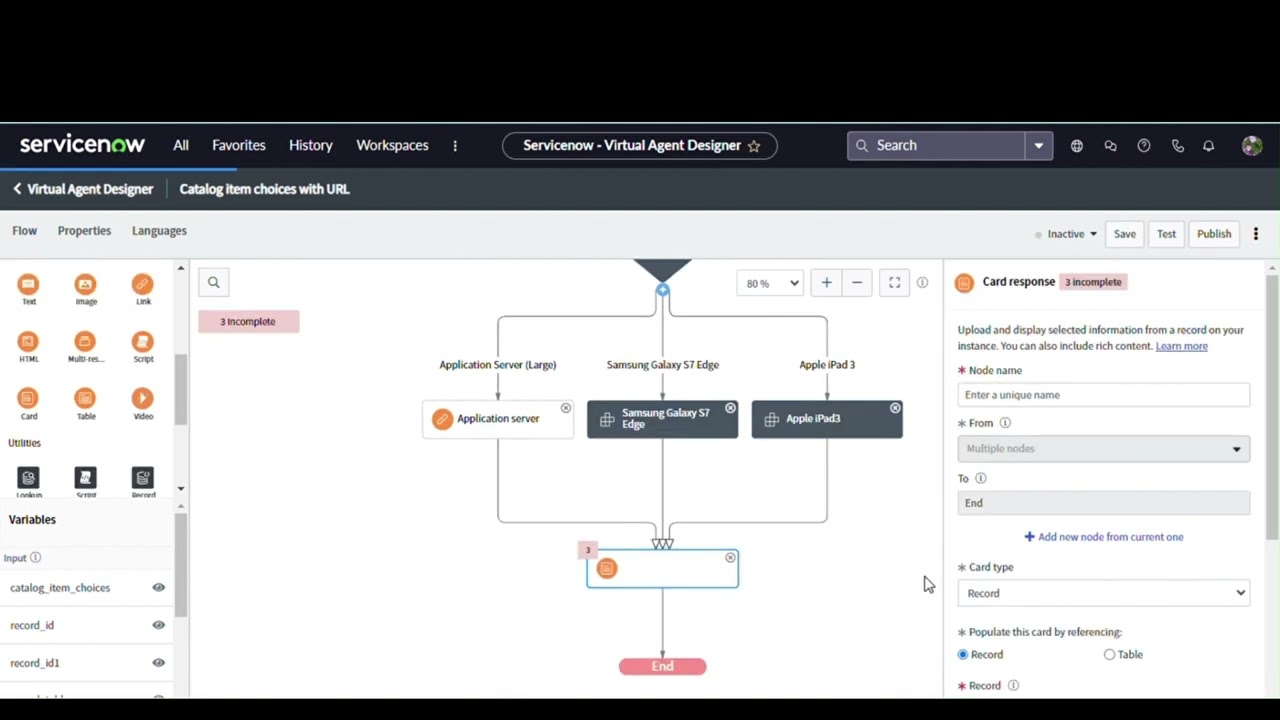
Task: Open the zoom 80% dropdown
Action: coord(770,283)
